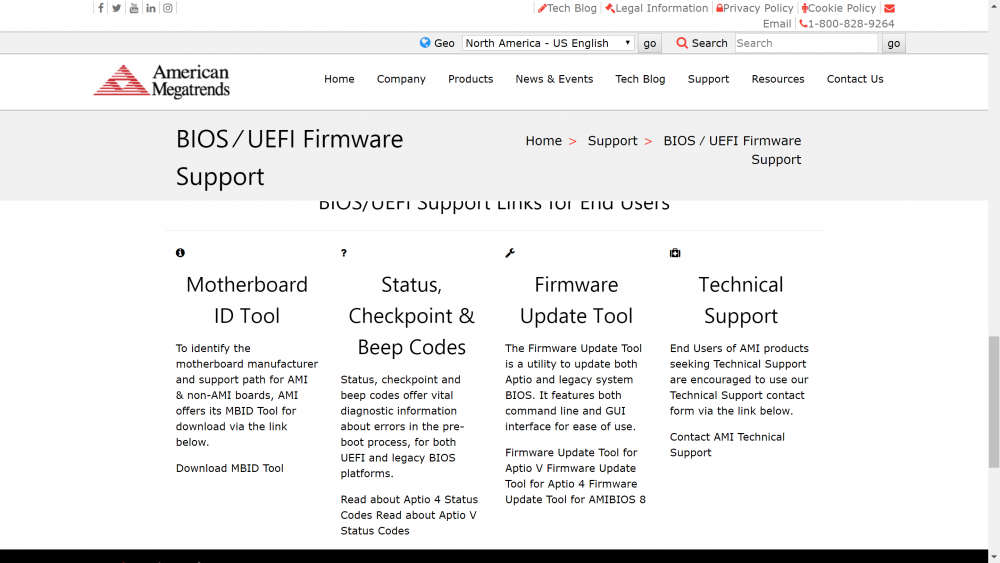Screen dimensions: 1000x563
Task: Open the Legal Information link
Action: (656, 8)
